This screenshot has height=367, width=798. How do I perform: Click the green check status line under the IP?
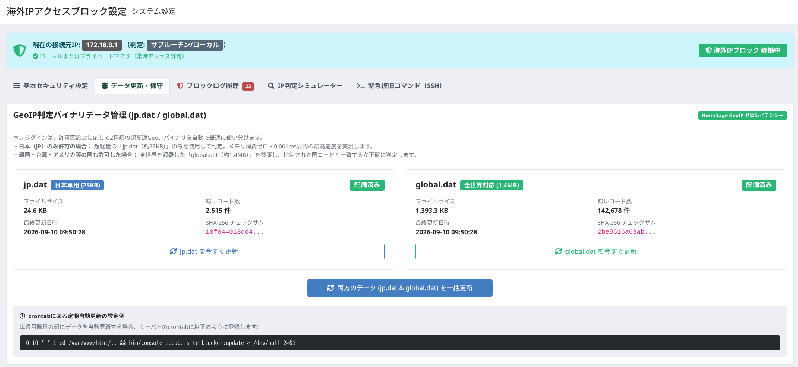(108, 57)
